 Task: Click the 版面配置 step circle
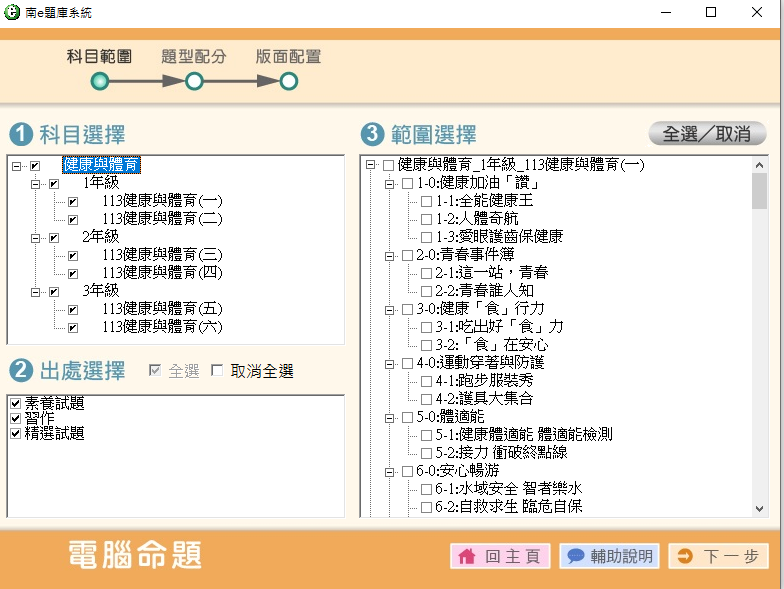click(288, 81)
